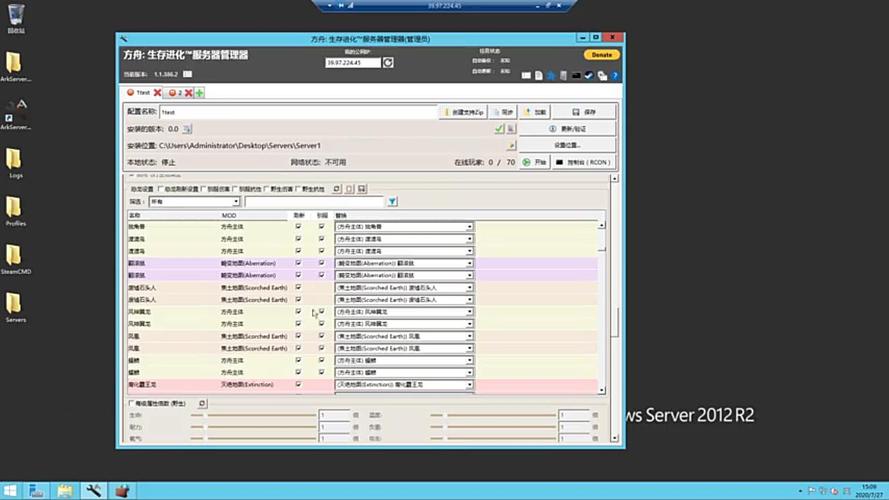Viewport: 889px width, 500px height.
Task: Click the save disk icon in the dino settings toolbar
Action: click(x=362, y=189)
